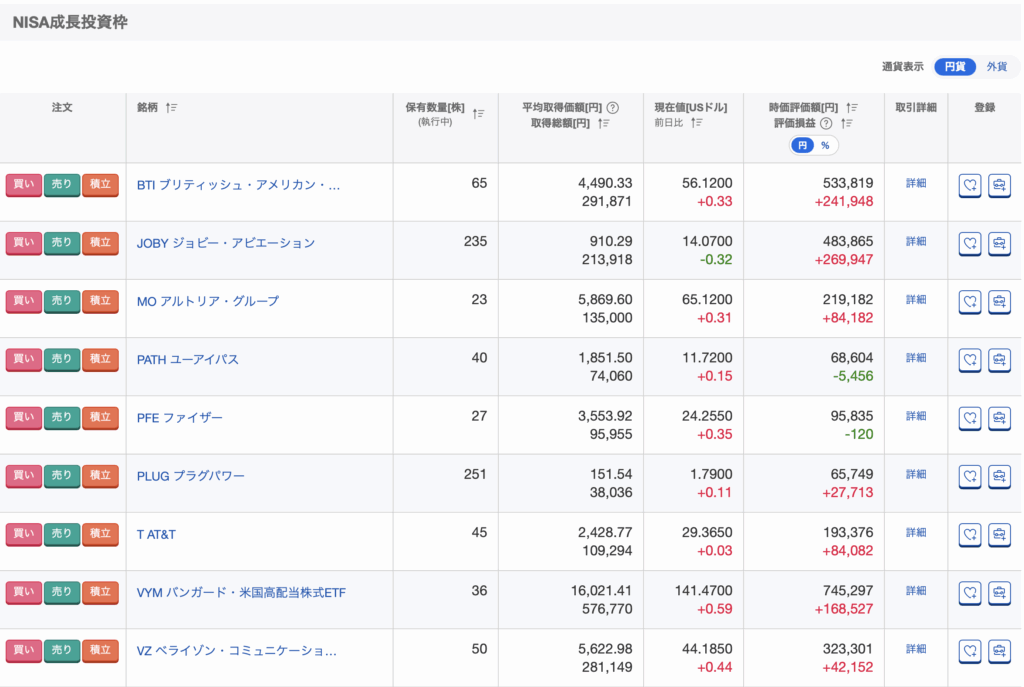
Task: Click help icon beside 平均取得価額
Action: (x=613, y=108)
